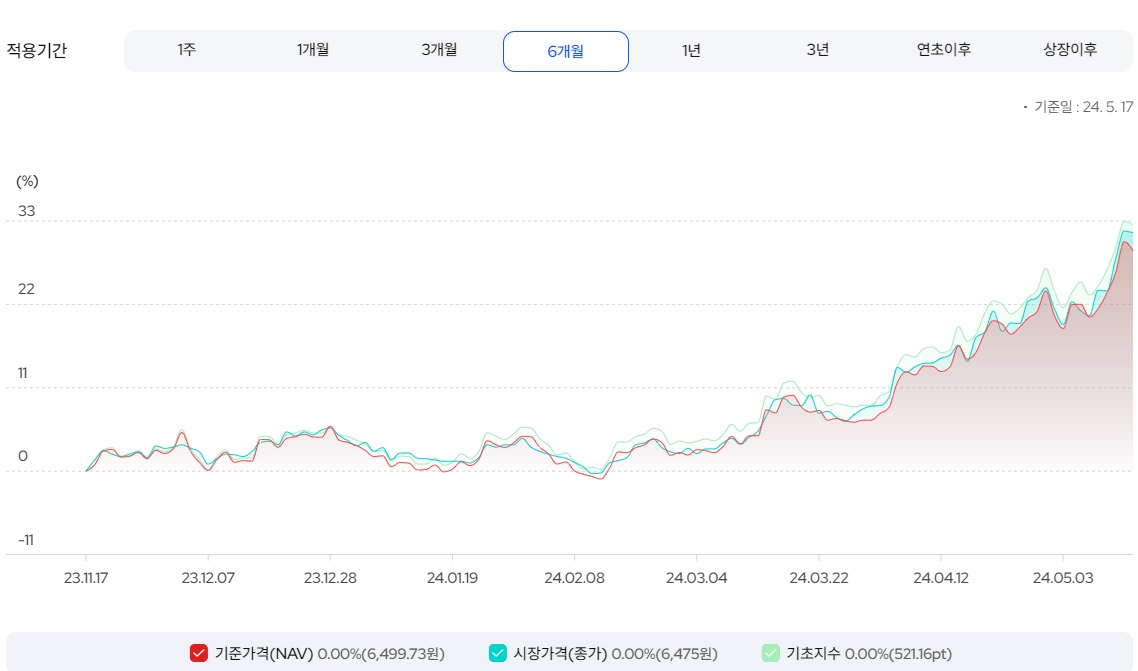Show the 연초이후 period
The image size is (1138, 671).
943,50
